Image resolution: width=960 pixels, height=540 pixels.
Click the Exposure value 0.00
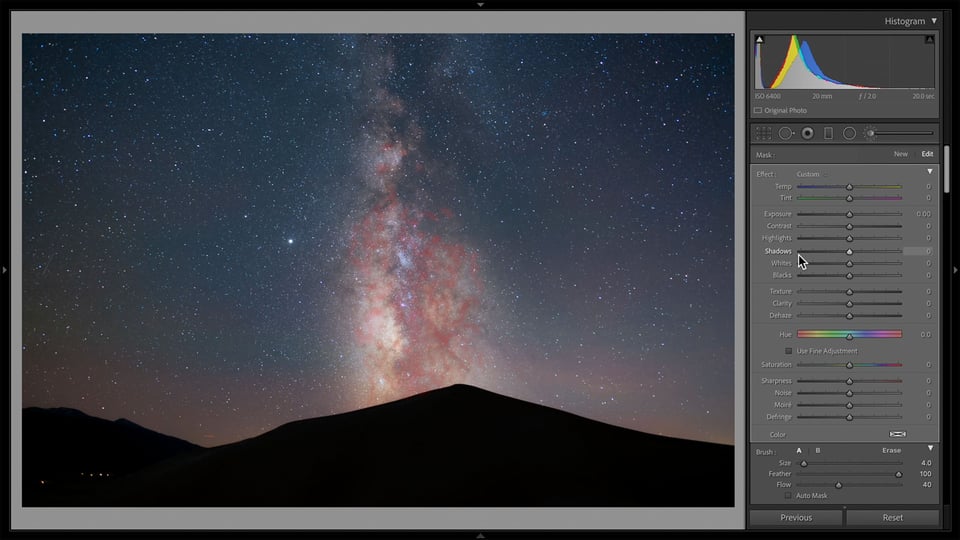[923, 214]
